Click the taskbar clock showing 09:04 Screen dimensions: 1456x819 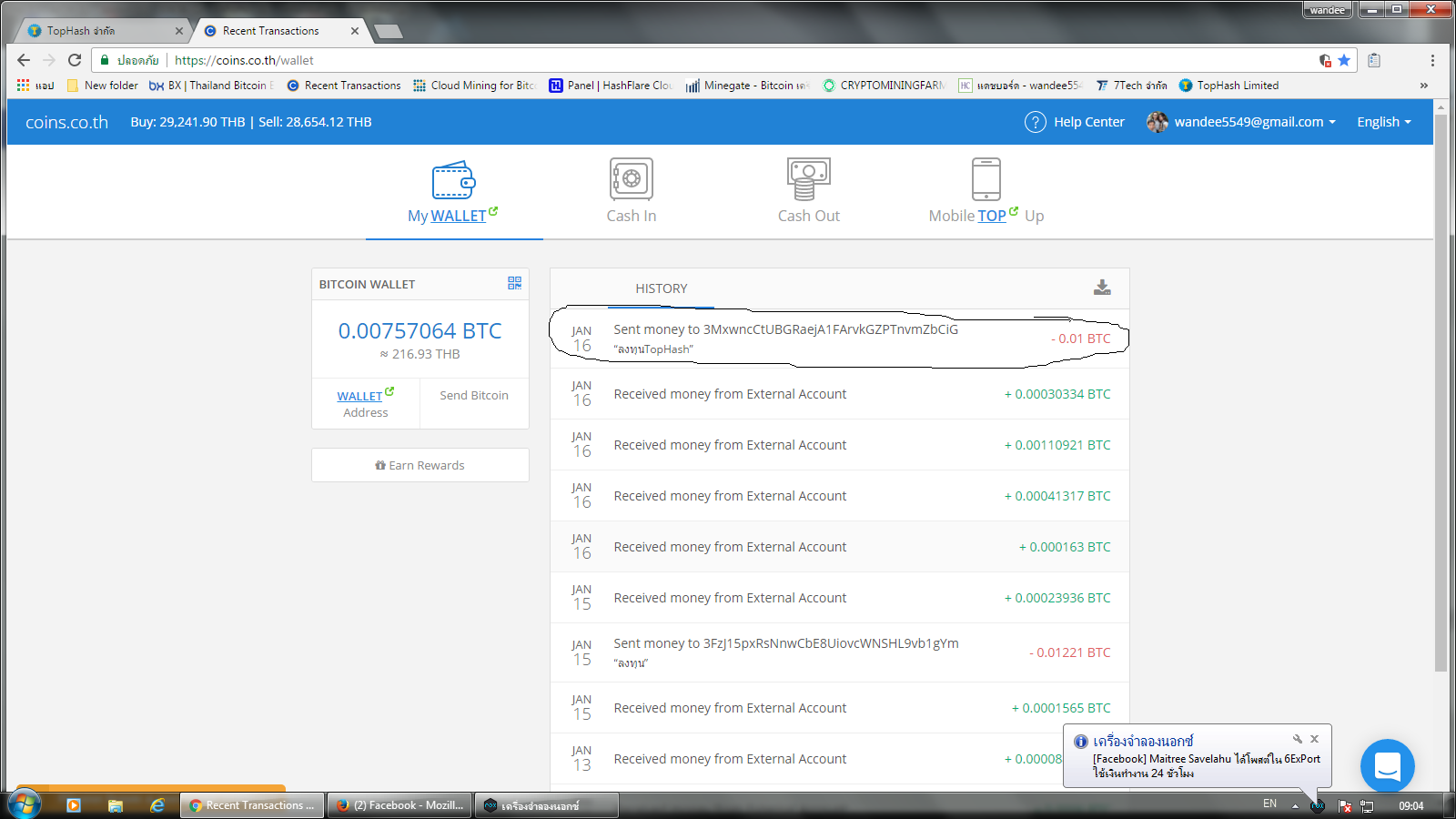coord(1411,805)
